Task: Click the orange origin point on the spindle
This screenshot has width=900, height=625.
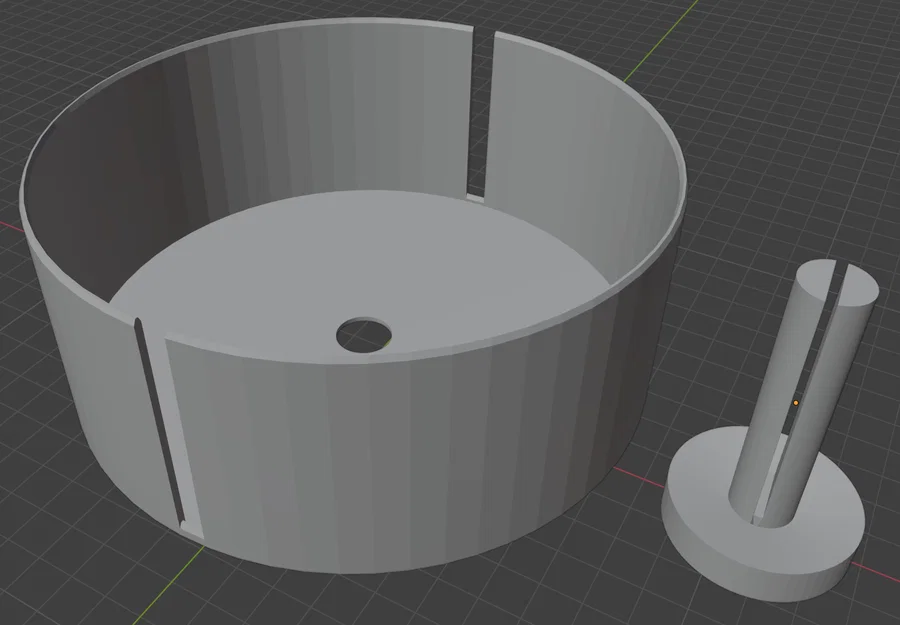Action: (796, 403)
